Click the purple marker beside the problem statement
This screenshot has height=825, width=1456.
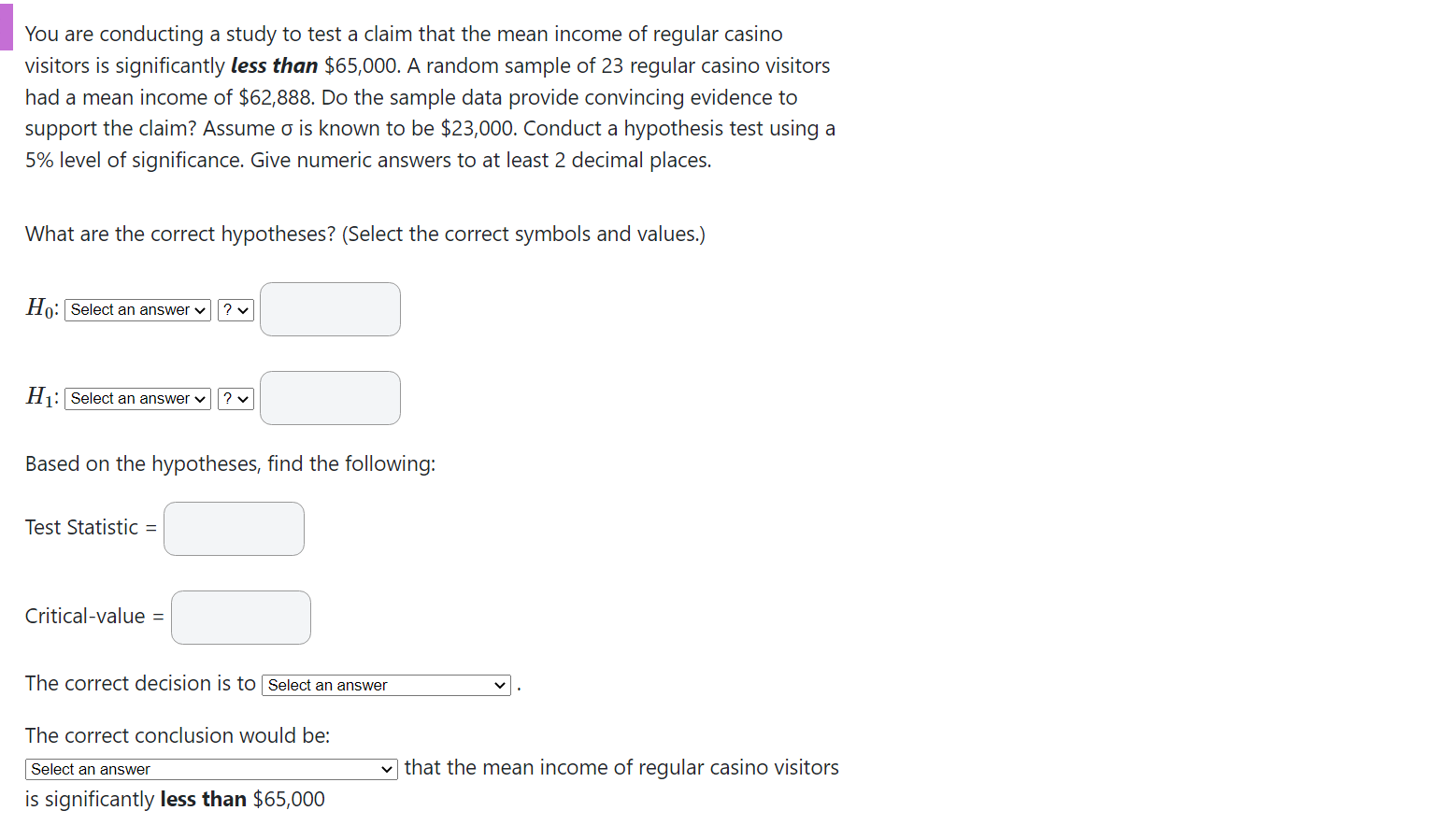pos(6,26)
